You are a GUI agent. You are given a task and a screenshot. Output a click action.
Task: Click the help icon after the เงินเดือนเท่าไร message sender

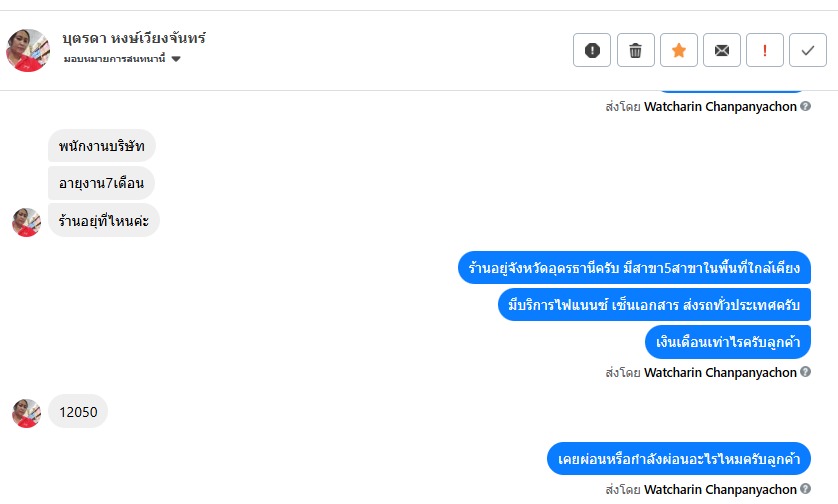805,371
